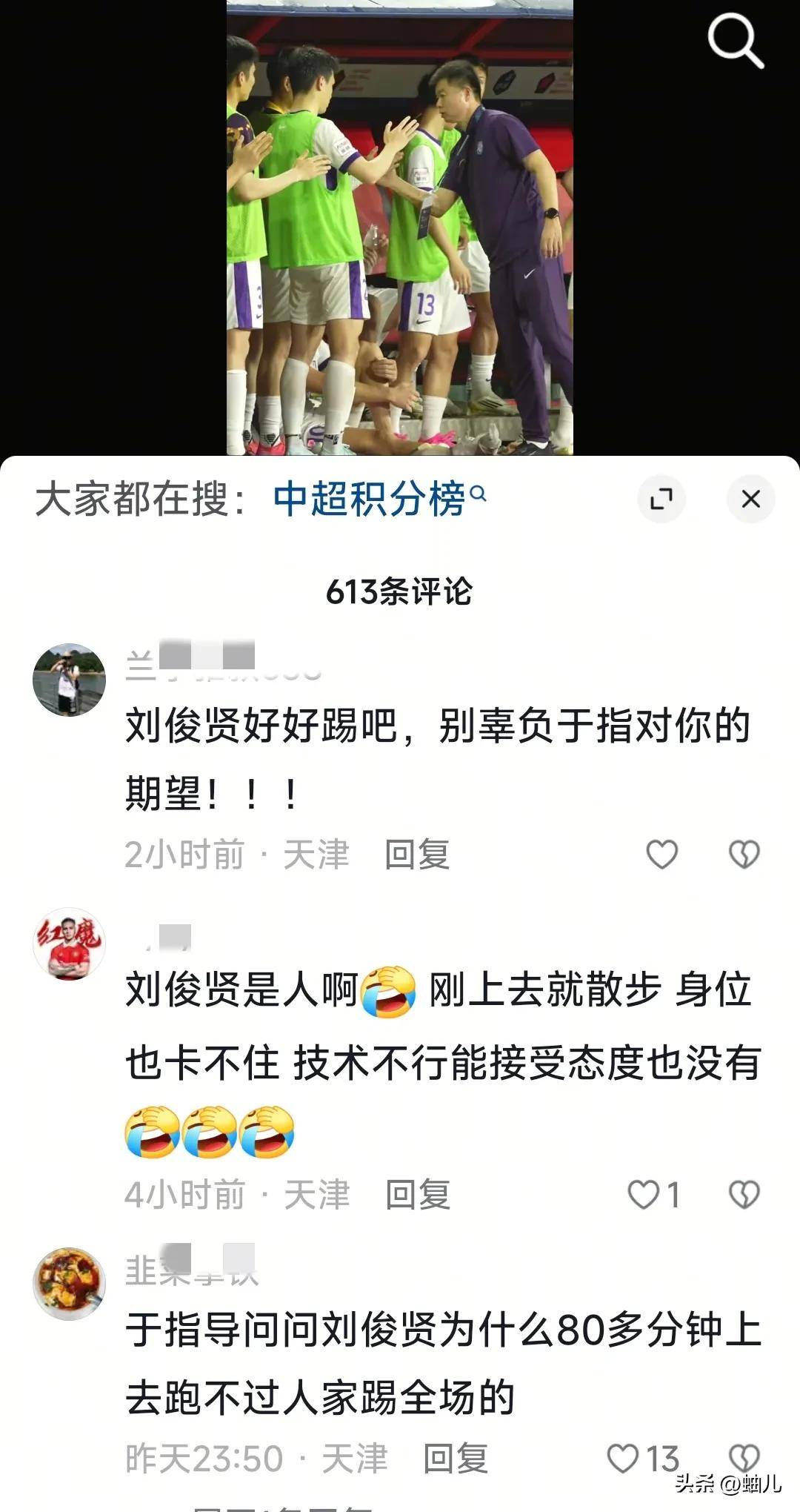Dislike the 别辜负于指 comment

(744, 854)
